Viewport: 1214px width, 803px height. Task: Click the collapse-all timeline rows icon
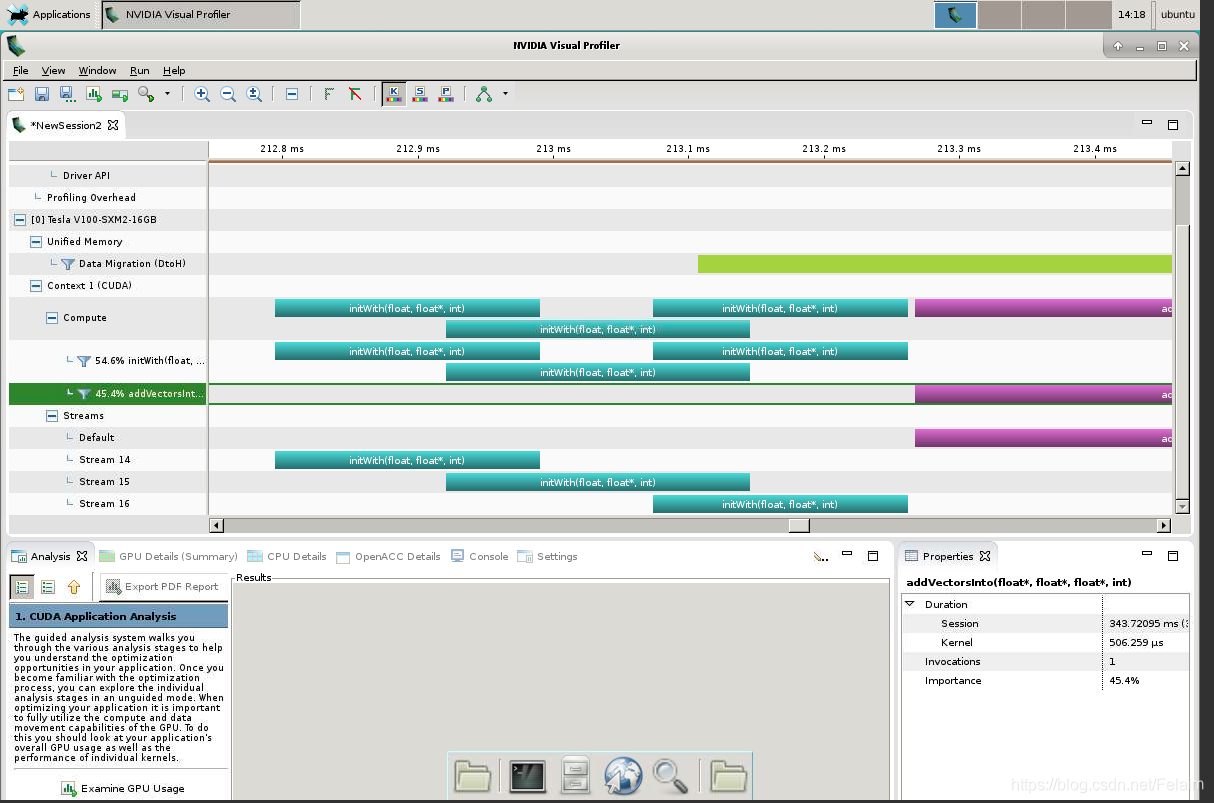(292, 94)
